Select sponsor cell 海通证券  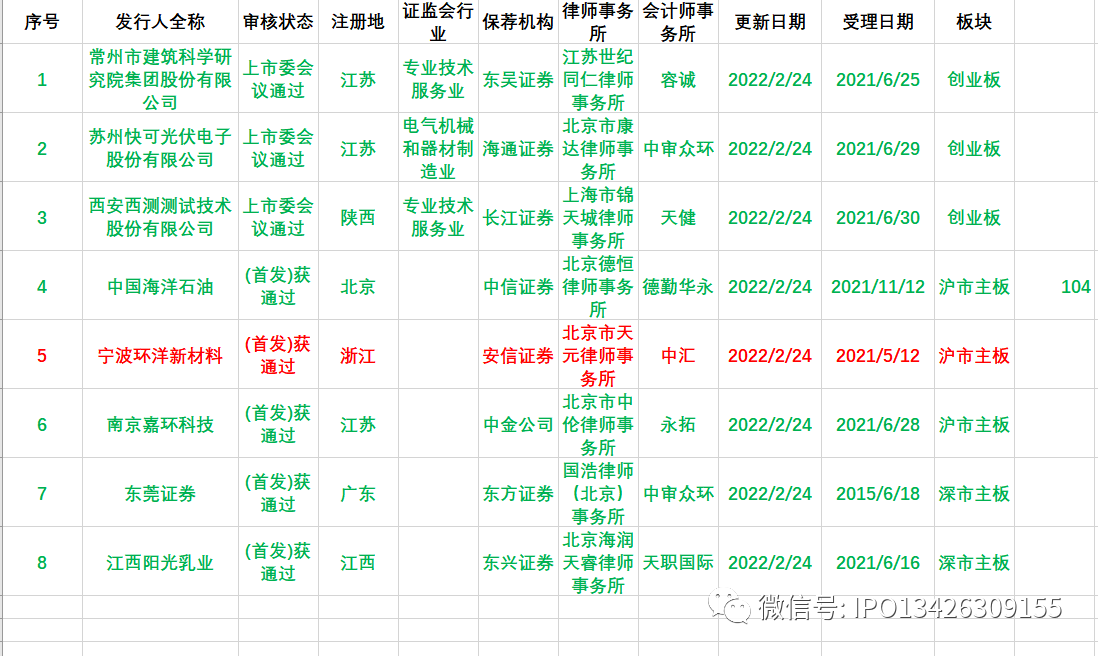tap(518, 148)
